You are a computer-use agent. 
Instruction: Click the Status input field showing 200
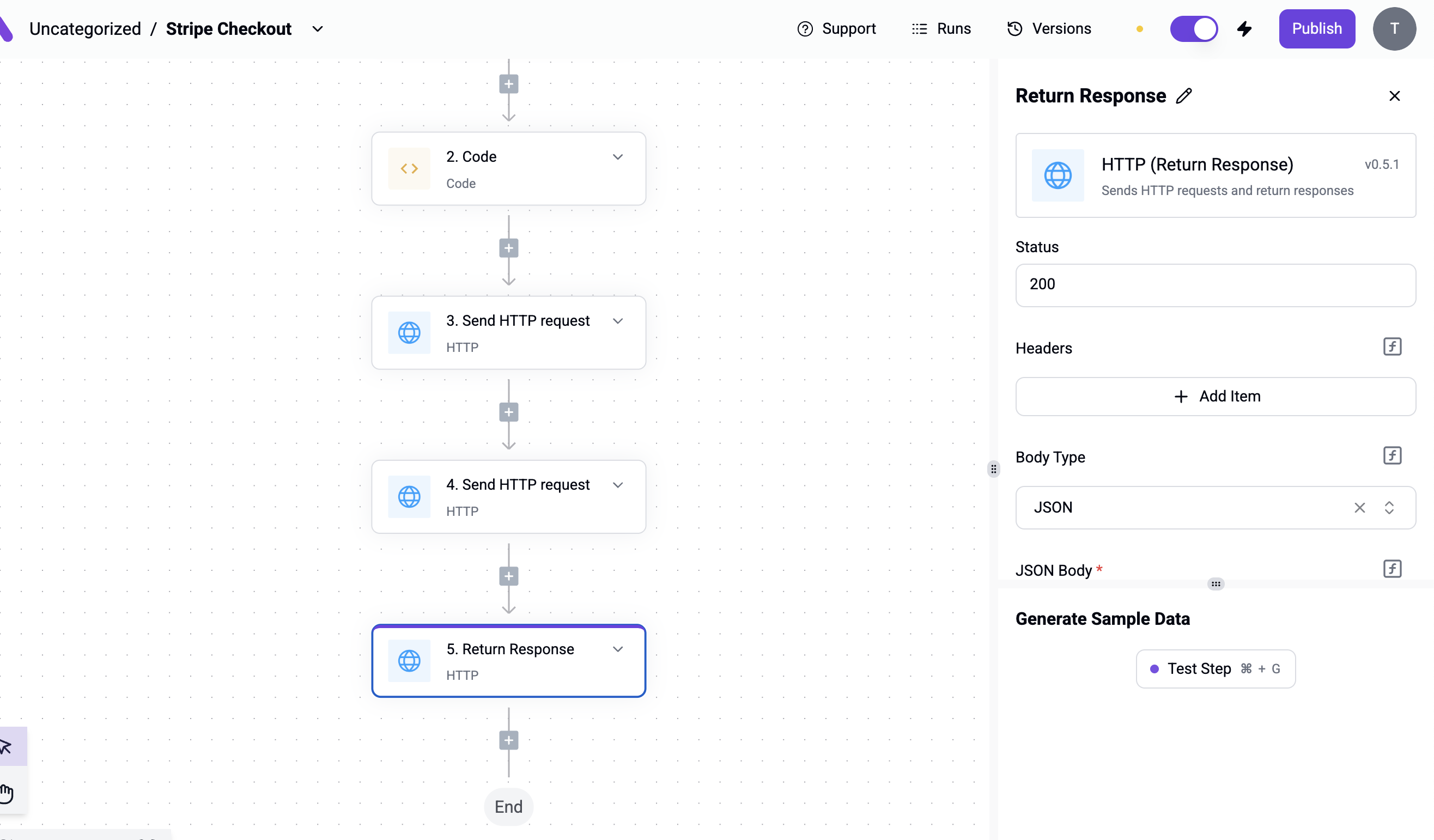[1216, 285]
